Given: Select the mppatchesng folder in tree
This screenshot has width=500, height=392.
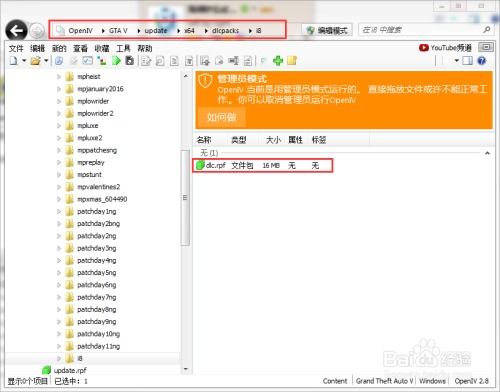Looking at the screenshot, I should click(x=97, y=150).
